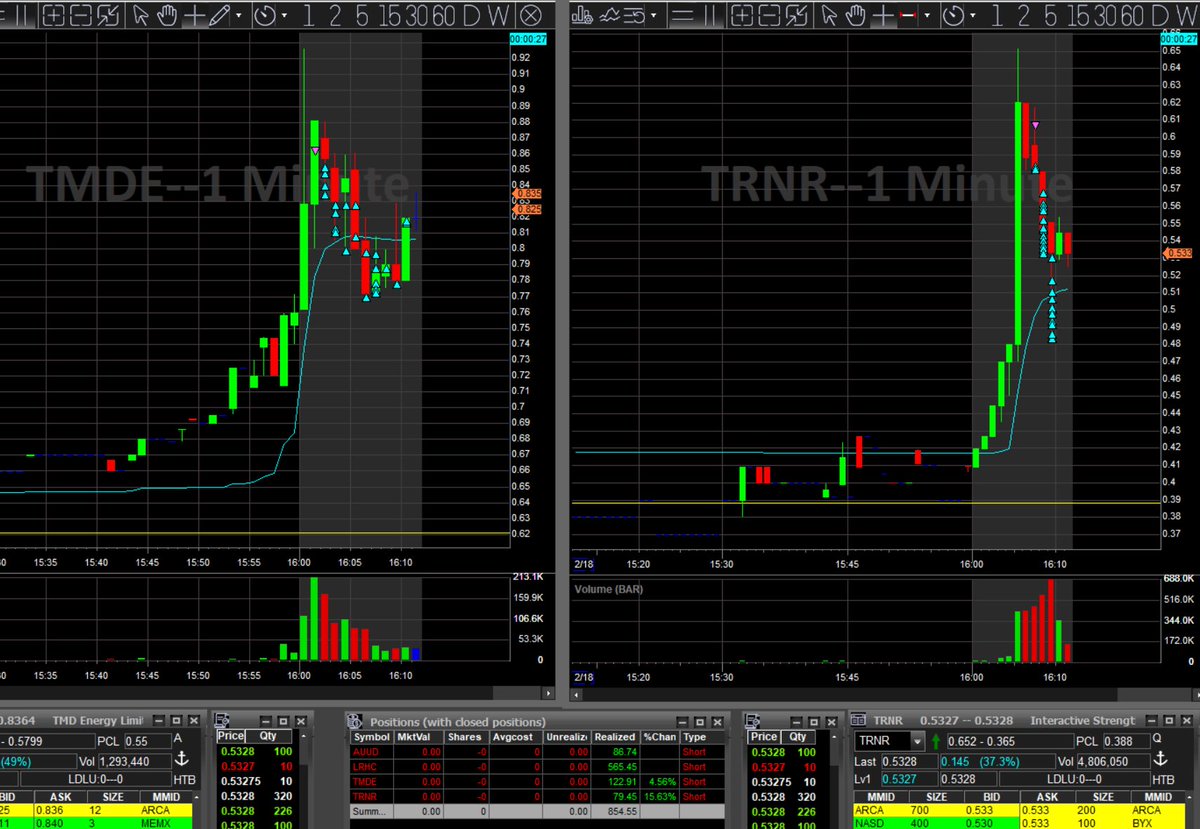Select the hand pan tool on the TMDE chart

click(168, 16)
